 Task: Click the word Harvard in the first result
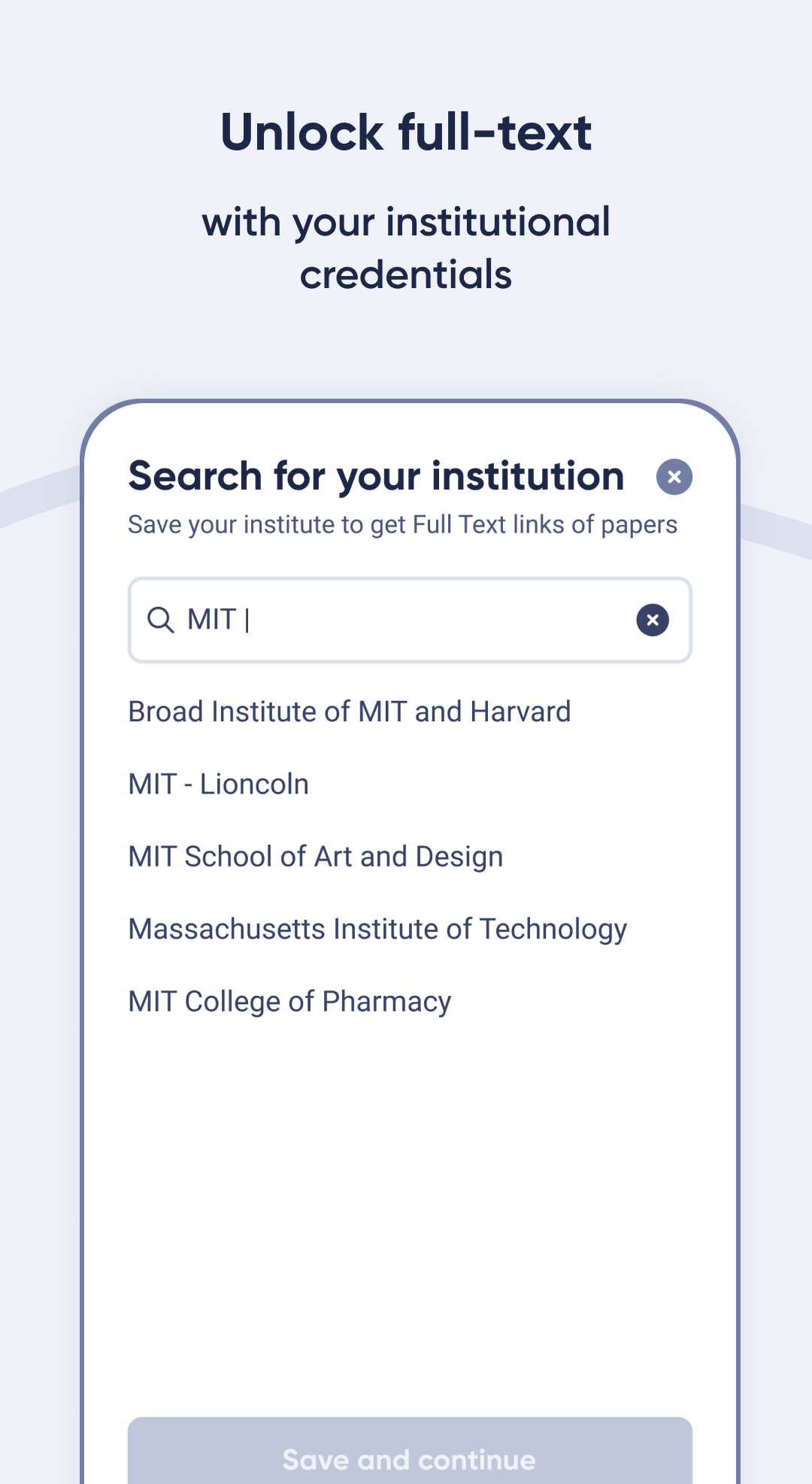(x=520, y=712)
